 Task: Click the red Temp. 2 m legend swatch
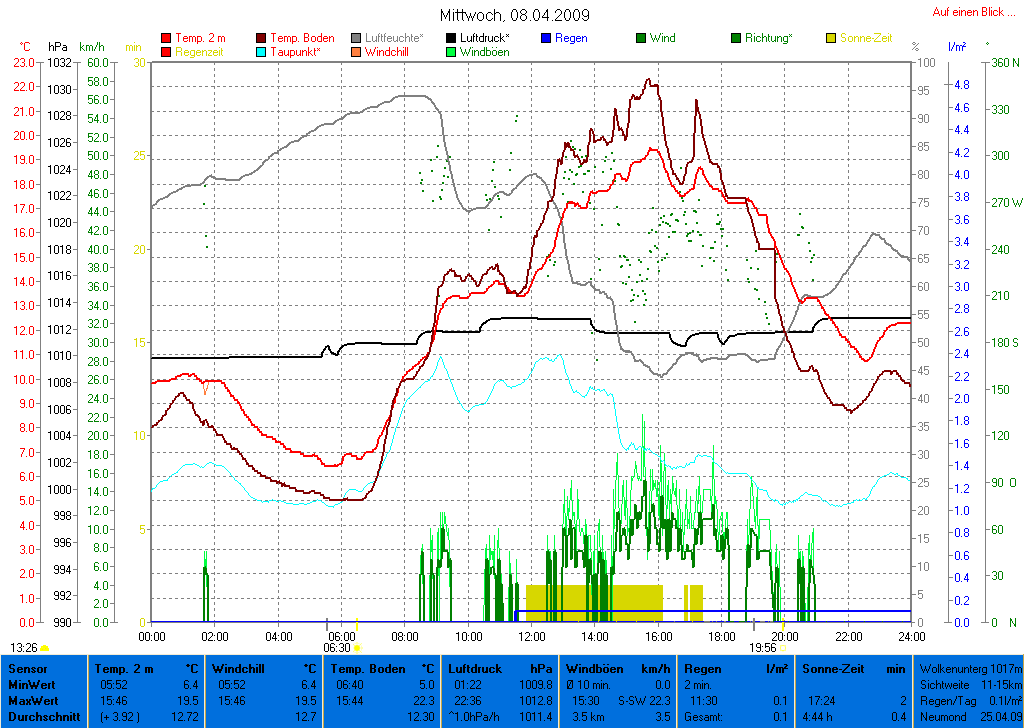166,38
